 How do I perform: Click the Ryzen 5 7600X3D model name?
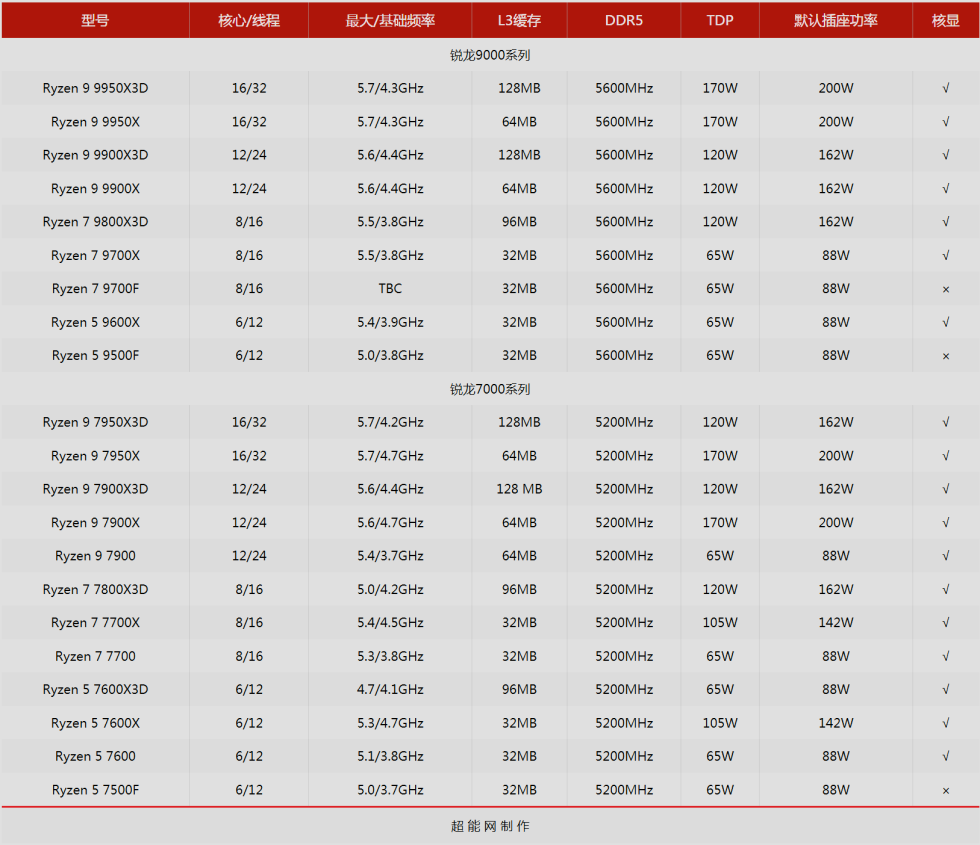(x=95, y=690)
